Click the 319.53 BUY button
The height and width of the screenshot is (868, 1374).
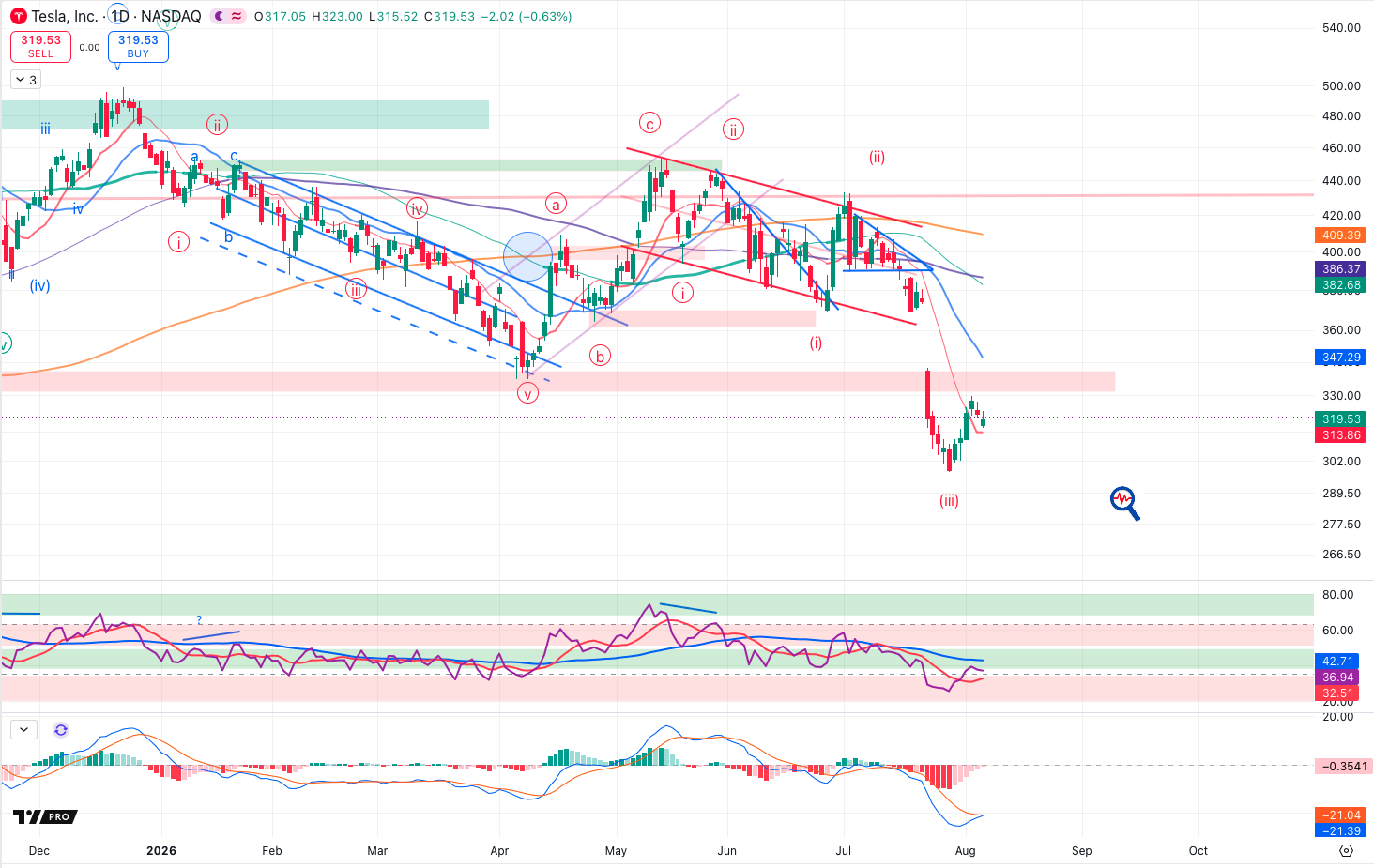pos(138,46)
